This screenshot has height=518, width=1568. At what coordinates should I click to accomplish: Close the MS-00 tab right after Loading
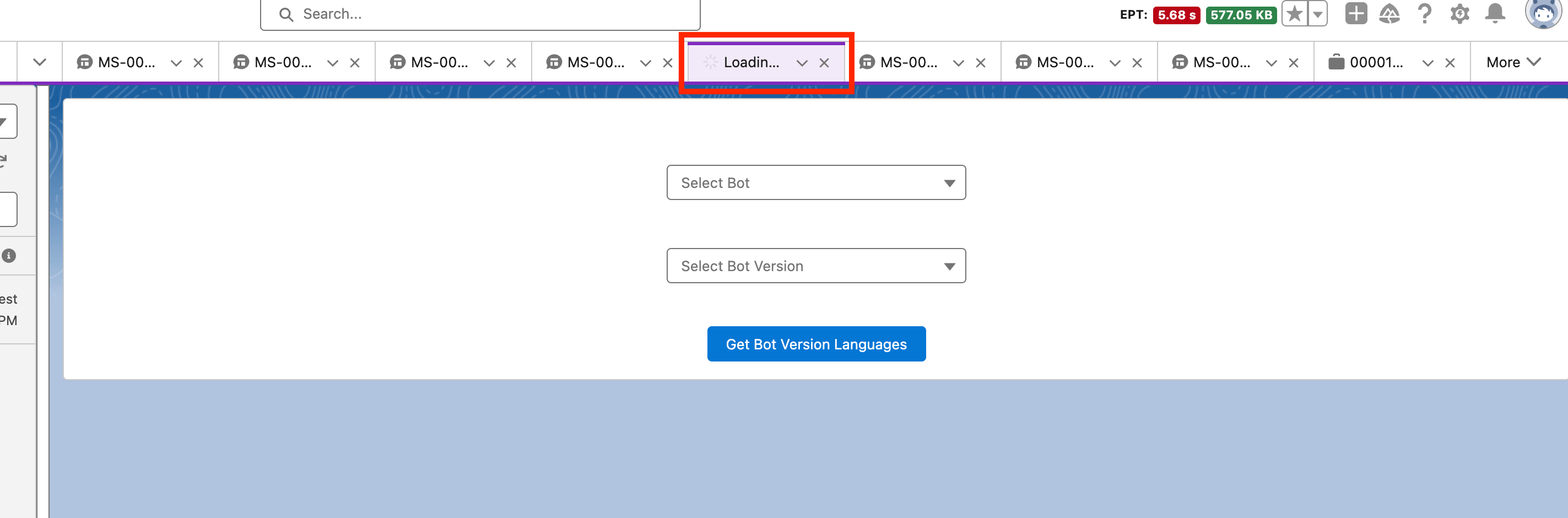tap(981, 63)
